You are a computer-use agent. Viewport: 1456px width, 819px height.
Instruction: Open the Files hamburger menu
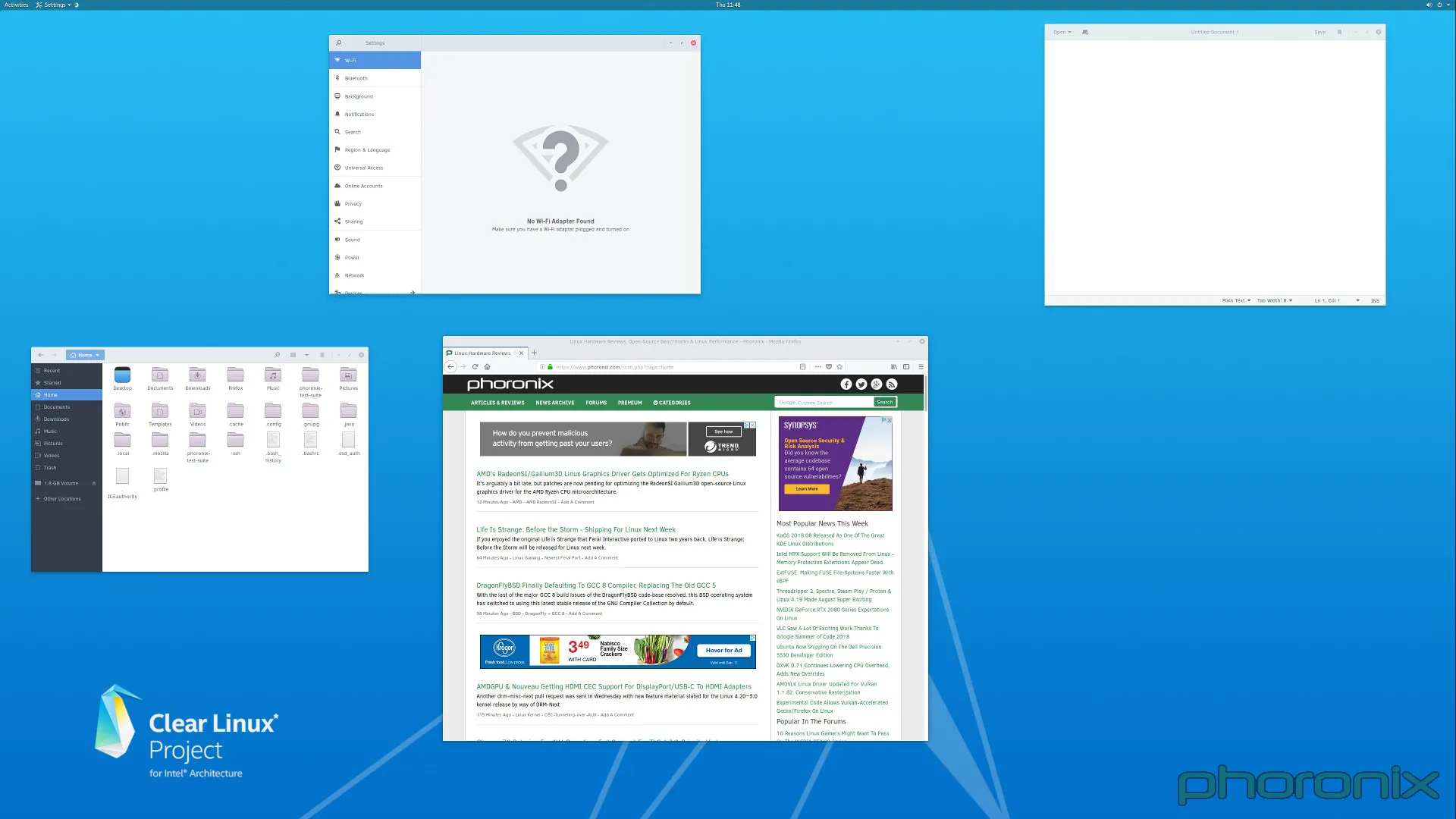322,355
